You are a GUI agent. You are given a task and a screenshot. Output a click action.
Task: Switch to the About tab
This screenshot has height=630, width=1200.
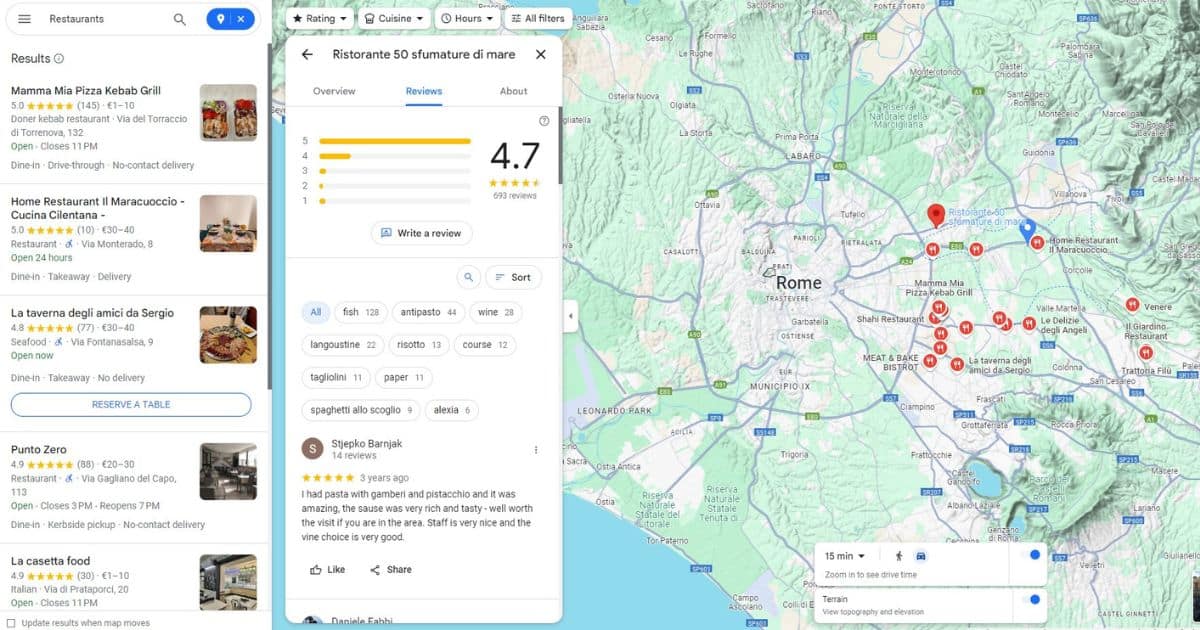pos(514,91)
